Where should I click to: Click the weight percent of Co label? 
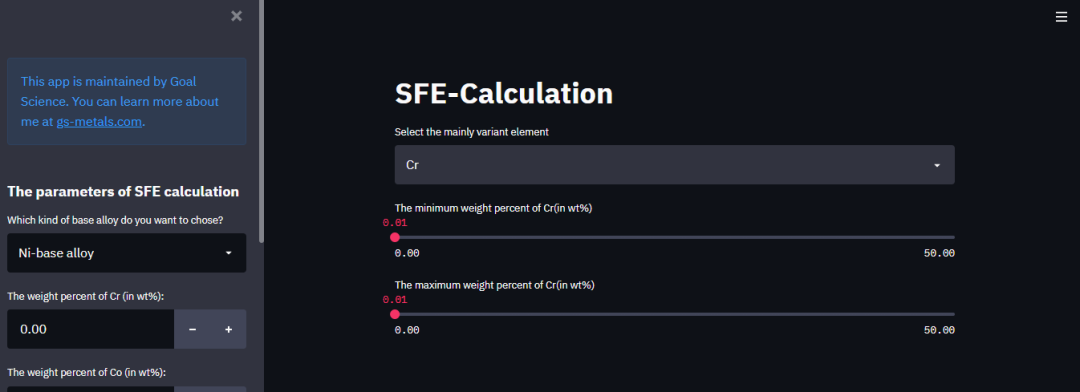coord(86,373)
